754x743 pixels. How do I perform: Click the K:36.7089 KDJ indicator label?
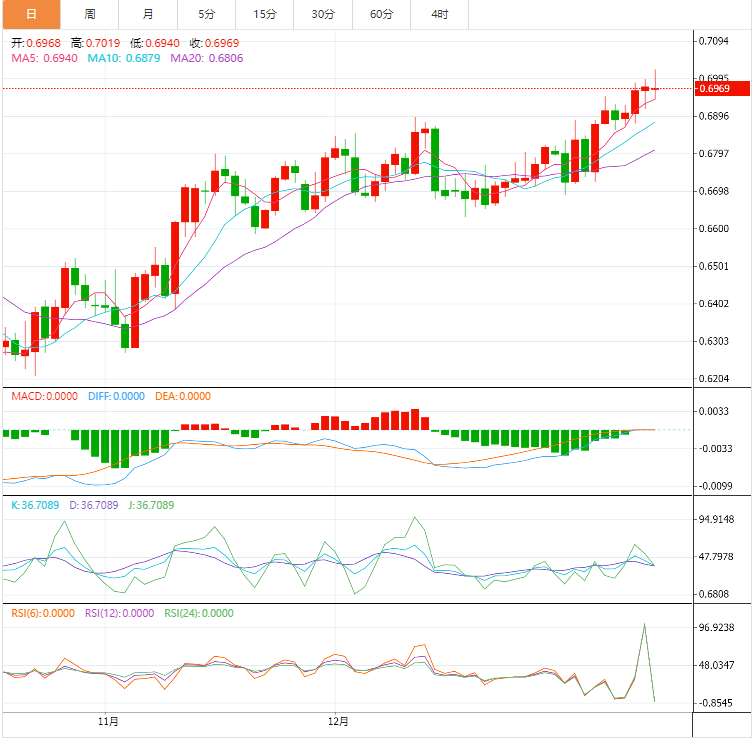(x=34, y=505)
